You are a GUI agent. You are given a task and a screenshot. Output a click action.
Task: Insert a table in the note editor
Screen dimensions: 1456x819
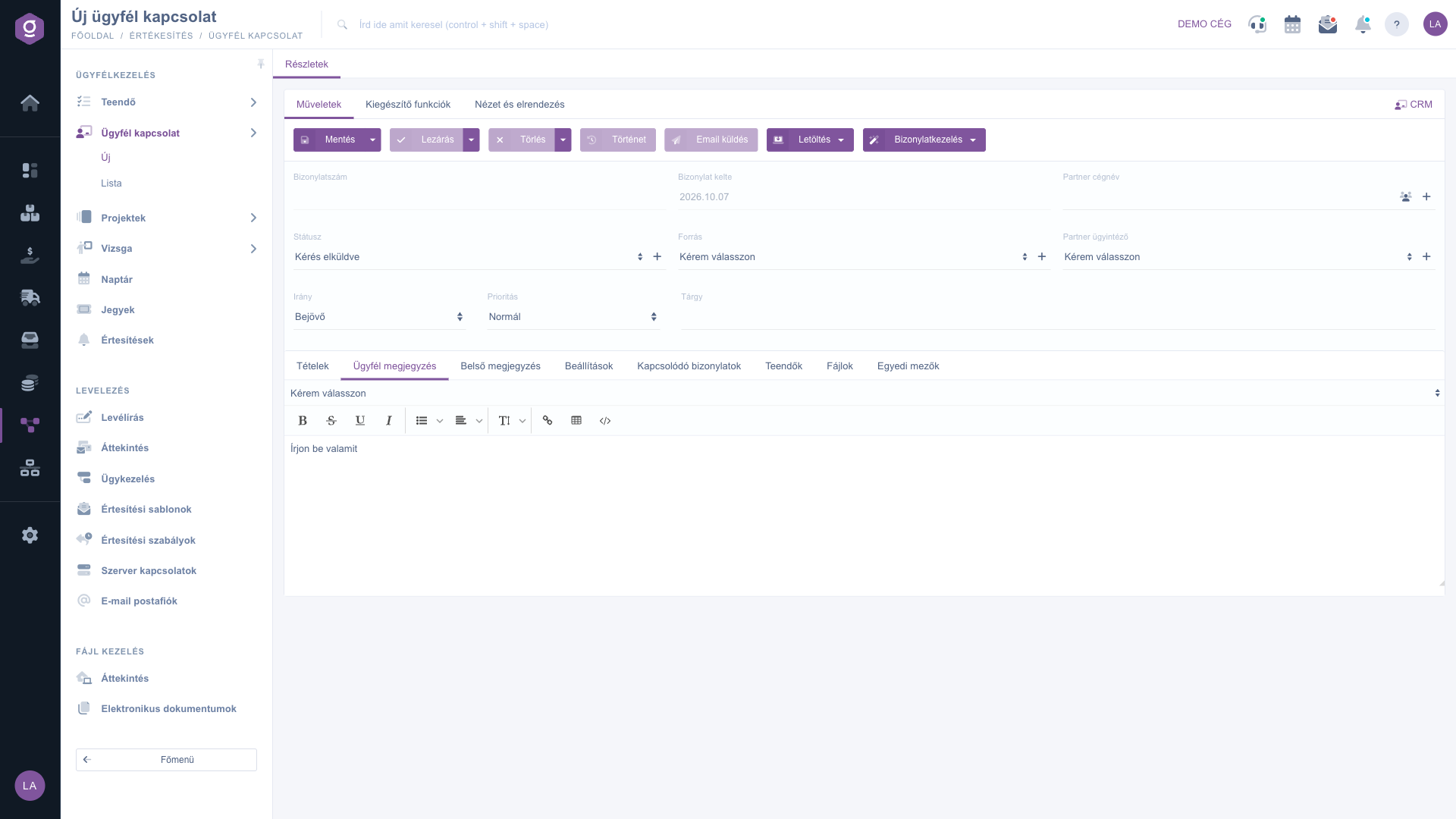click(x=576, y=421)
